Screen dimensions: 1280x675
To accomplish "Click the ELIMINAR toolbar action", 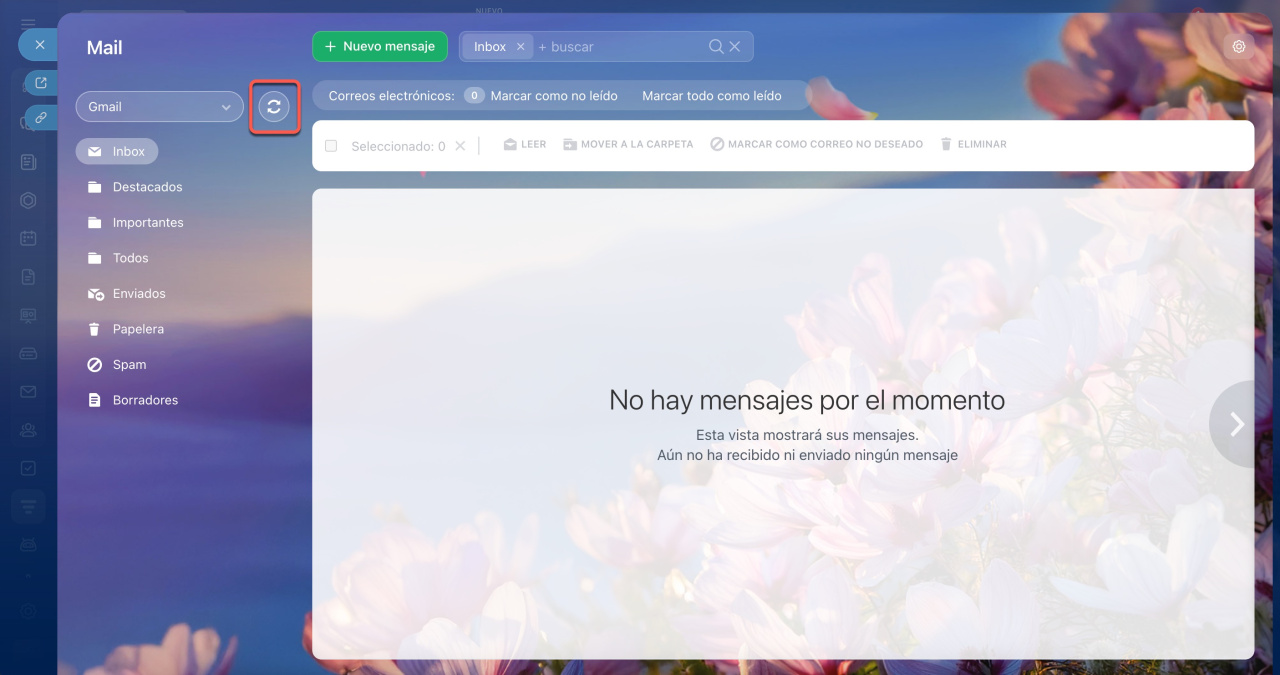I will tap(973, 145).
